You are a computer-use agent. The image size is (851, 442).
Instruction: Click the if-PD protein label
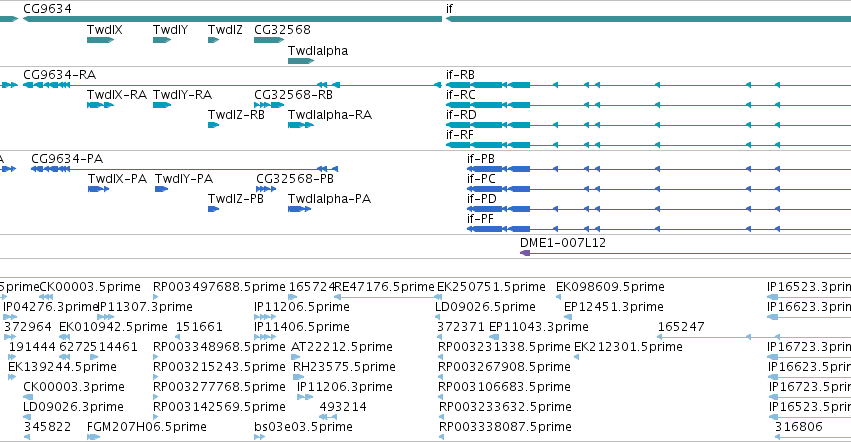coord(481,199)
